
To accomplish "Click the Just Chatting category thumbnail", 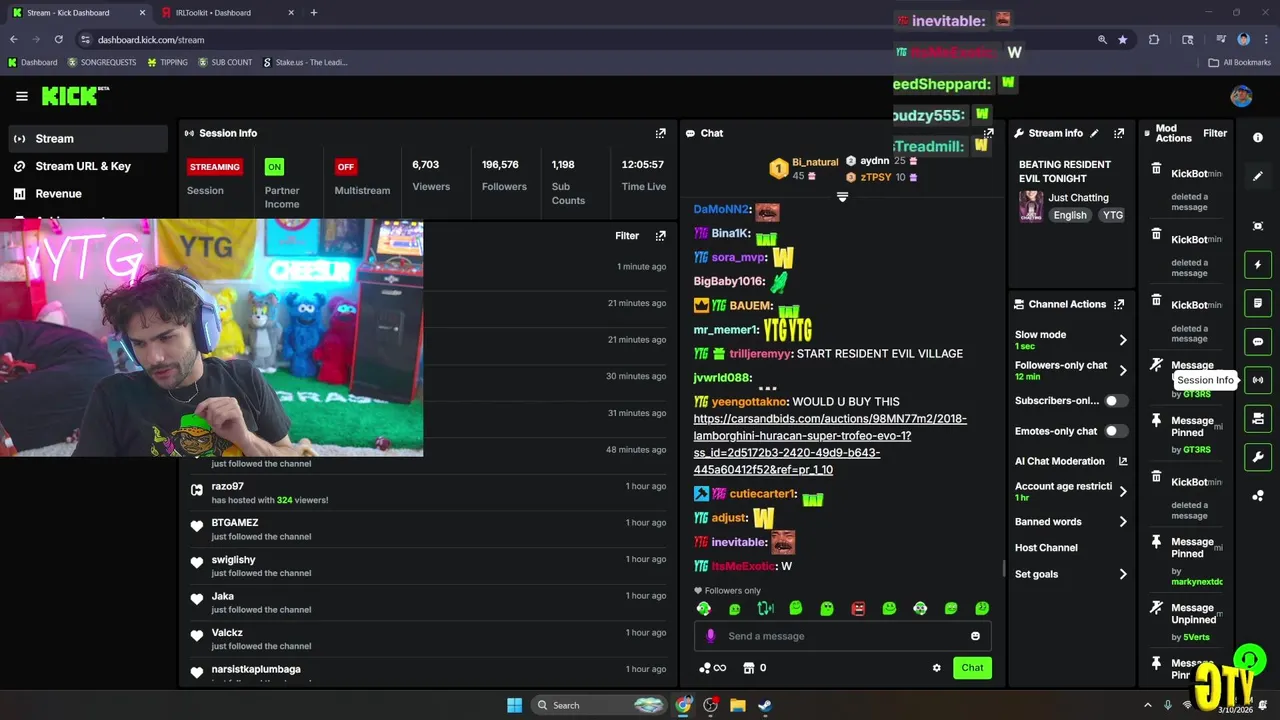I will coord(1031,206).
